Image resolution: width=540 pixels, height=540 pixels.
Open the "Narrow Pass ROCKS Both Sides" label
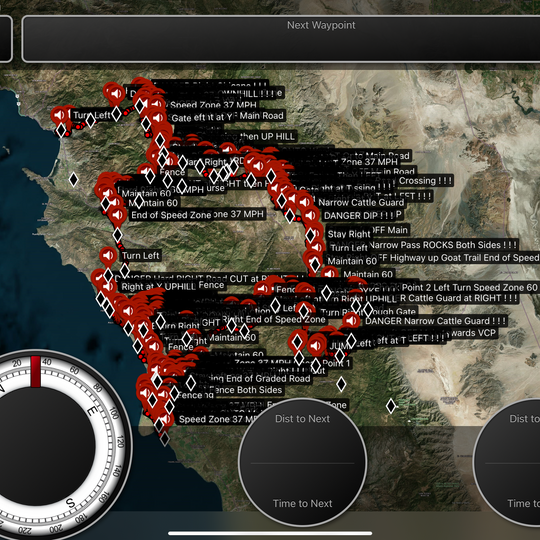click(x=444, y=245)
